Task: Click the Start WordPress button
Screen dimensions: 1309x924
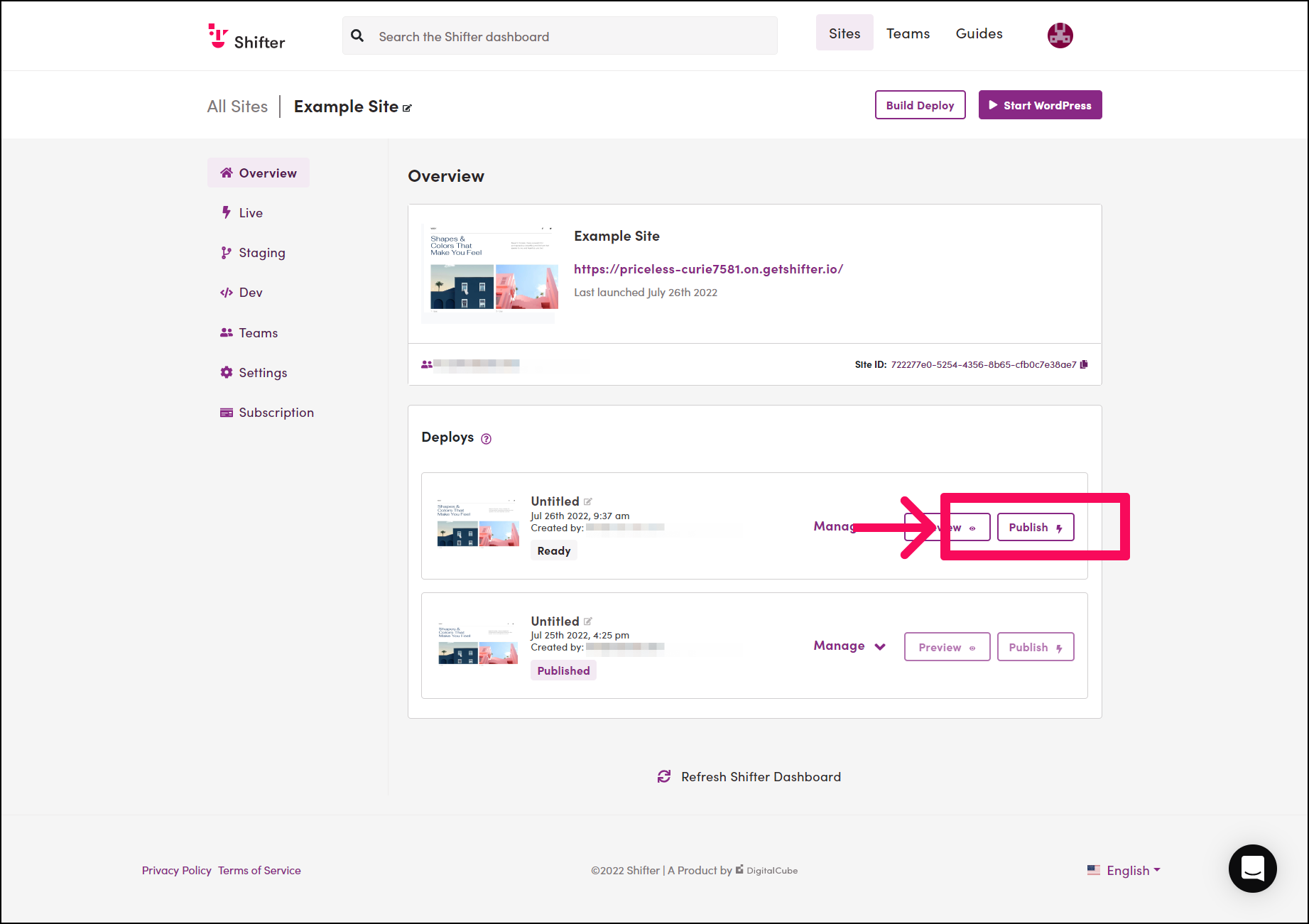Action: click(x=1040, y=105)
